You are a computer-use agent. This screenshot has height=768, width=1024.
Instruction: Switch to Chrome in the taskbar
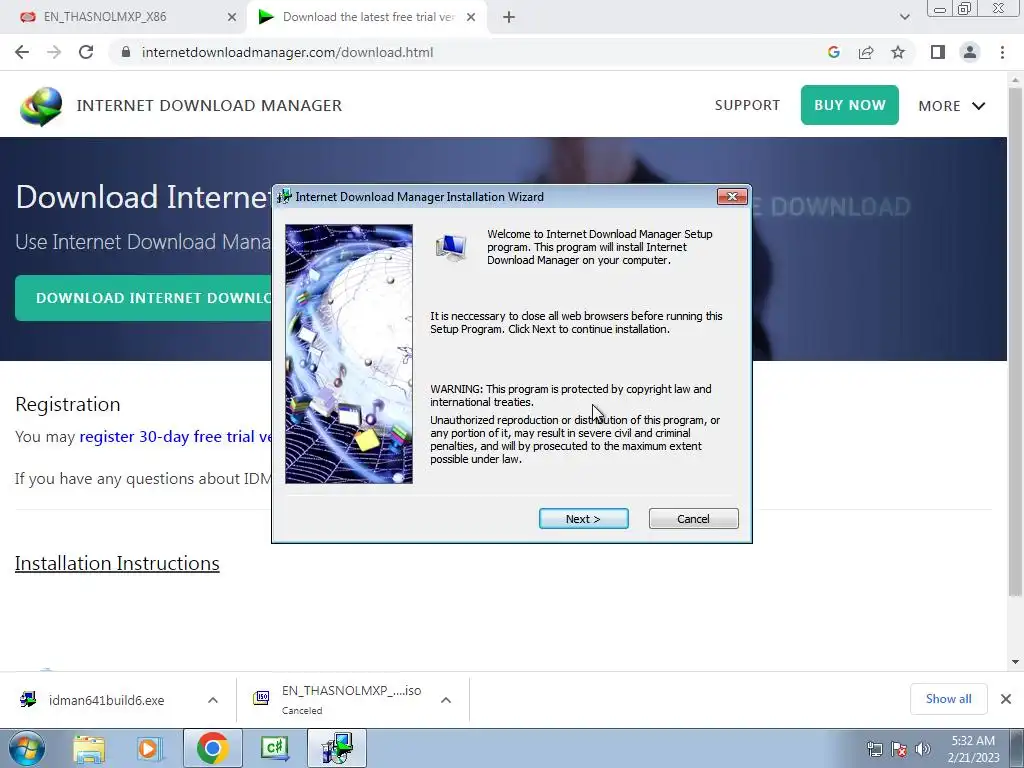tap(212, 748)
